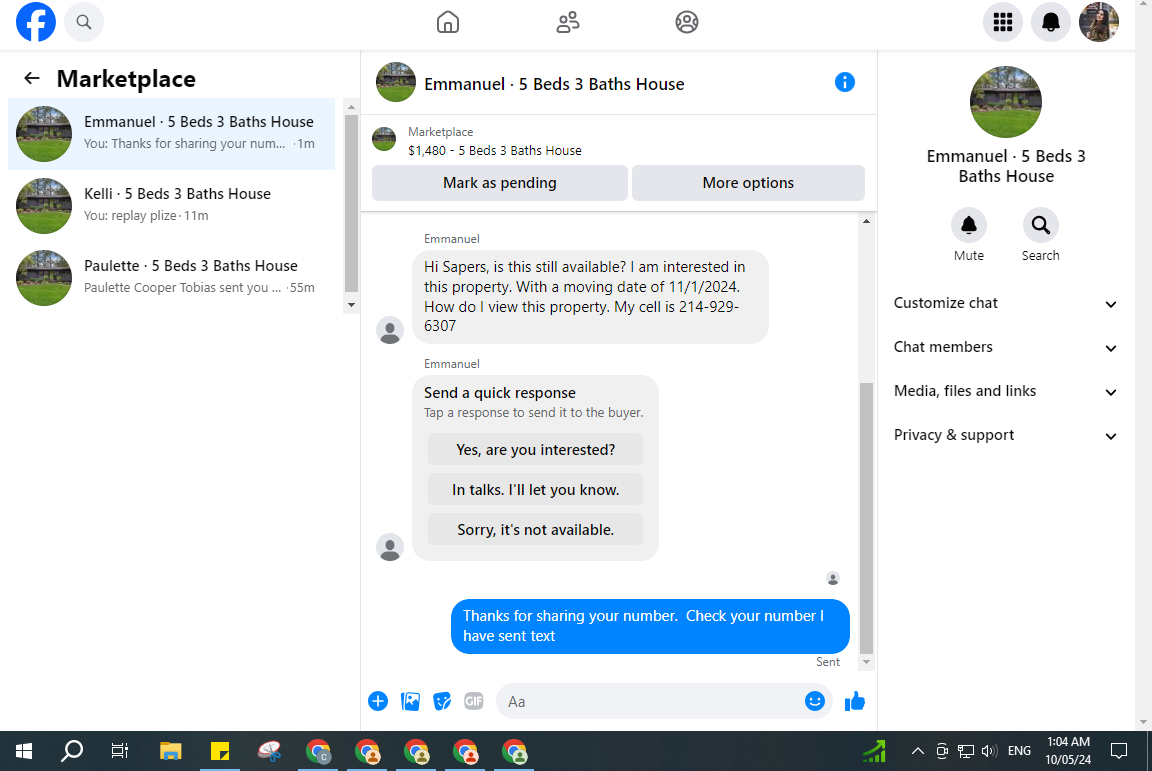Screen dimensions: 1152x771
Task: Open the Windows notification center icon
Action: 1119,751
